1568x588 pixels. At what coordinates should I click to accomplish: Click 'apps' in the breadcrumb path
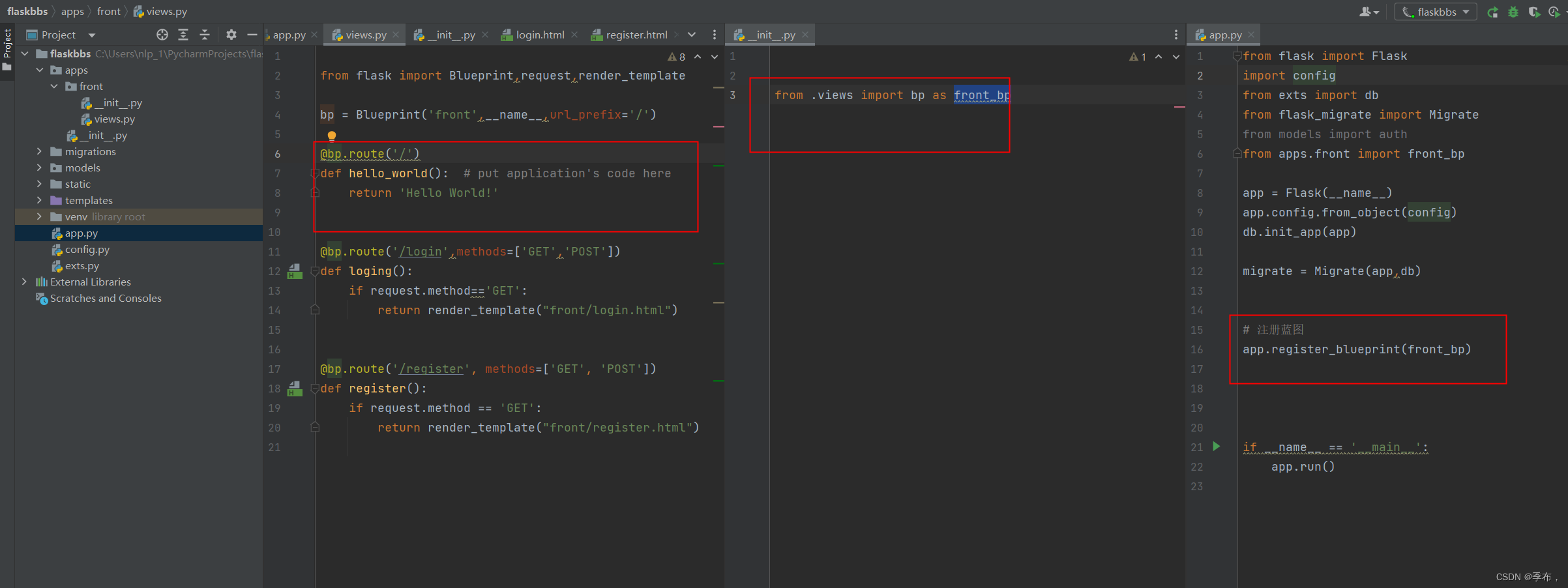[72, 12]
